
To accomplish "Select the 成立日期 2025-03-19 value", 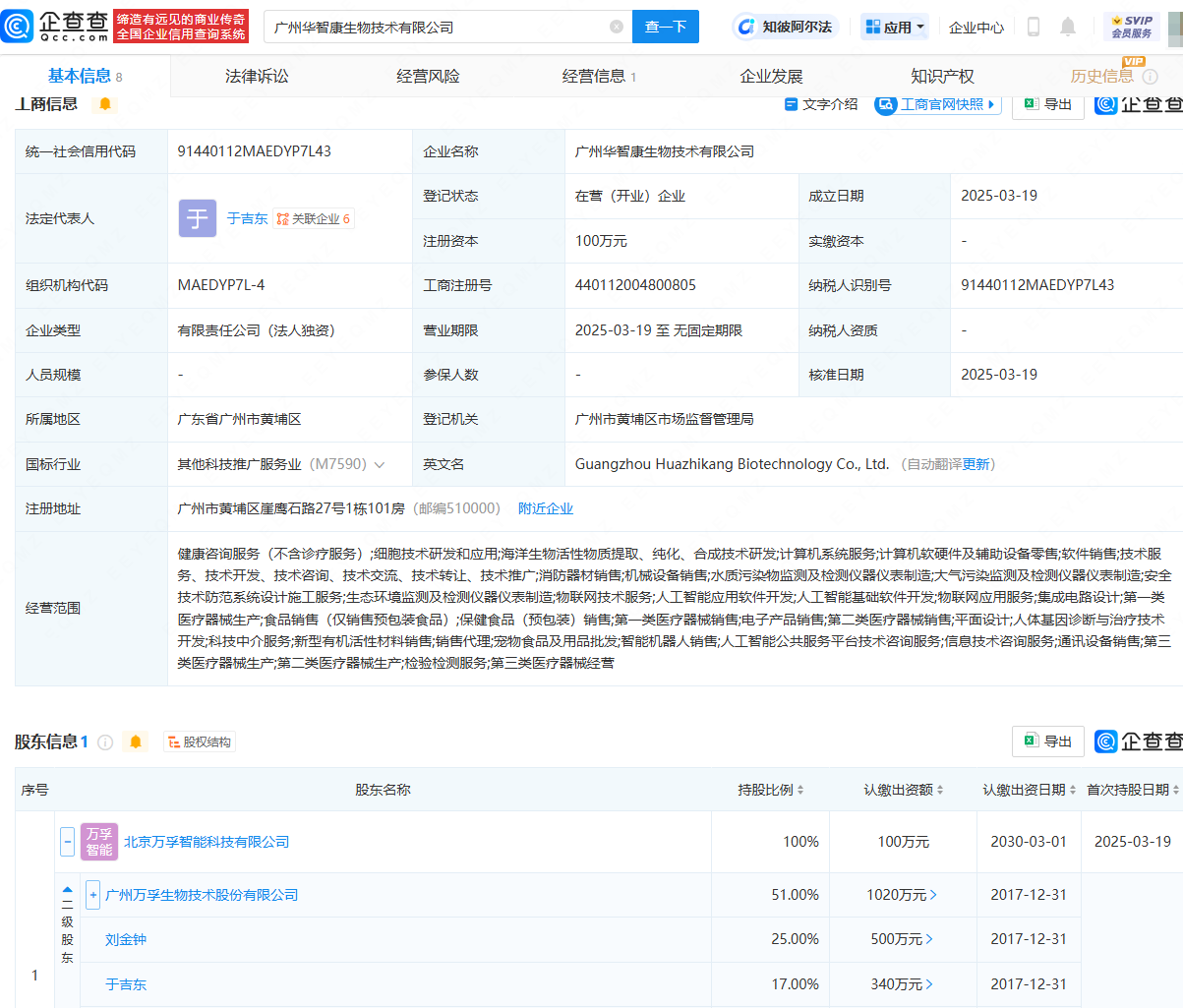I will (999, 196).
